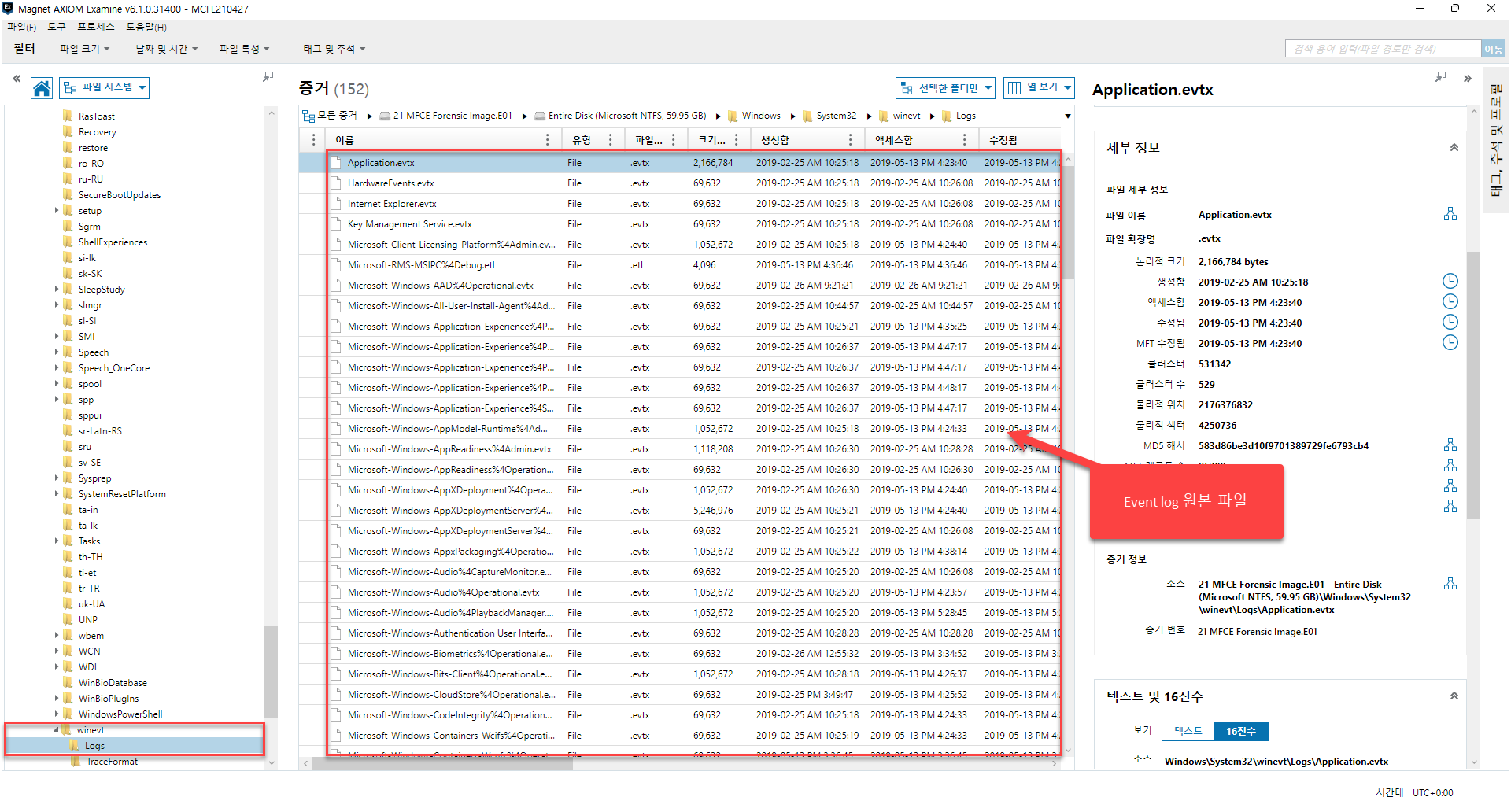The height and width of the screenshot is (812, 1511).
Task: Switch preview to hex (16진수) view
Action: coord(1240,732)
